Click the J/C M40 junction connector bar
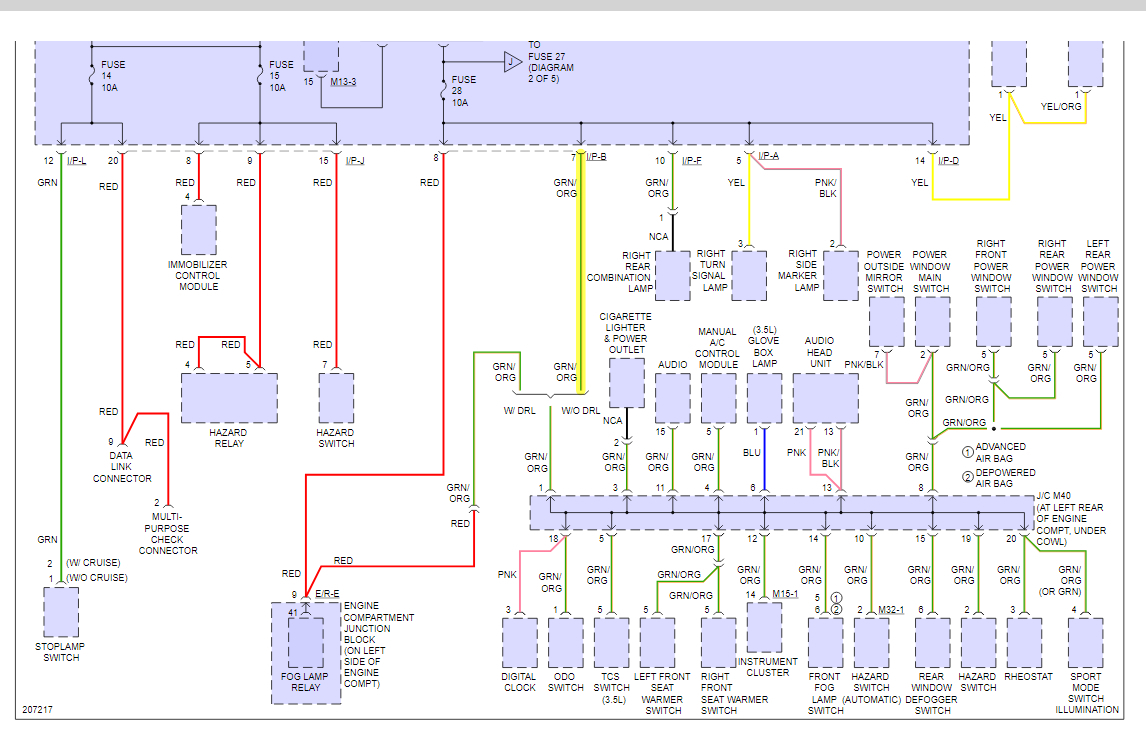This screenshot has height=743, width=1146. coord(781,513)
